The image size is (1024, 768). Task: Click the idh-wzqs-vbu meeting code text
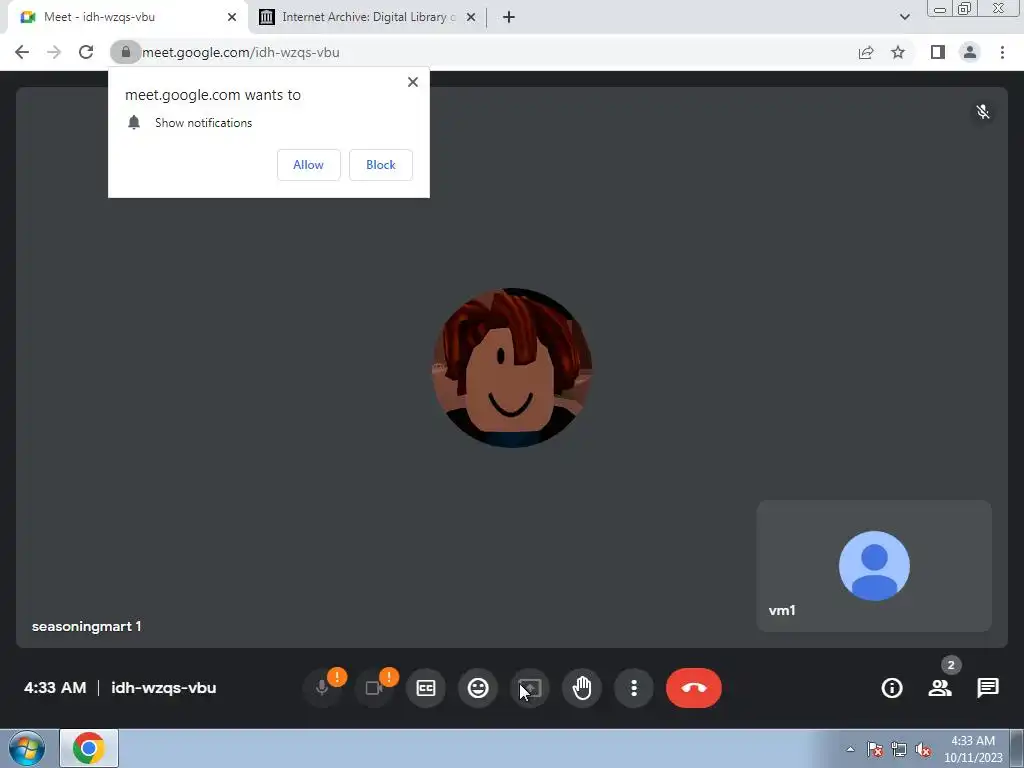(163, 688)
